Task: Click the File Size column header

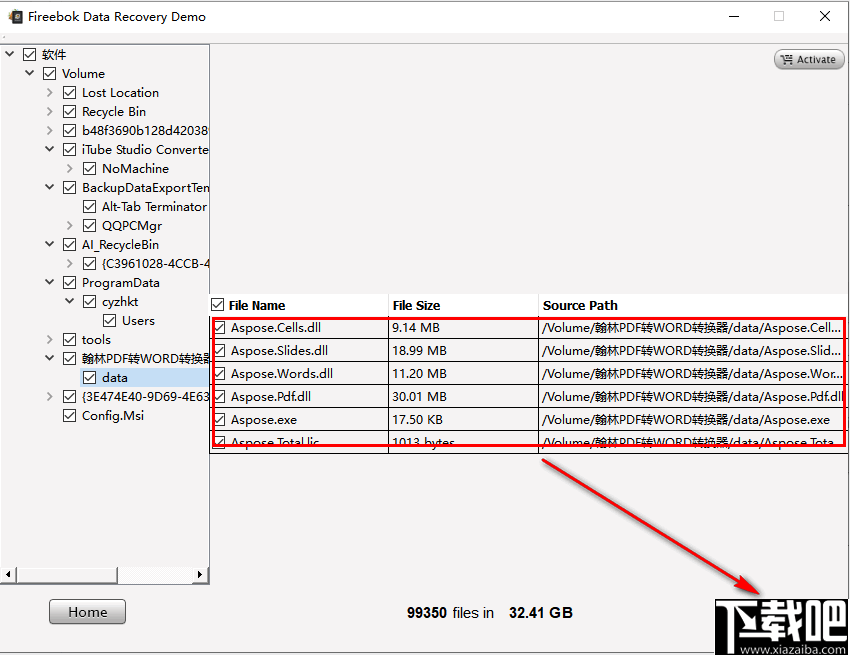Action: [415, 304]
